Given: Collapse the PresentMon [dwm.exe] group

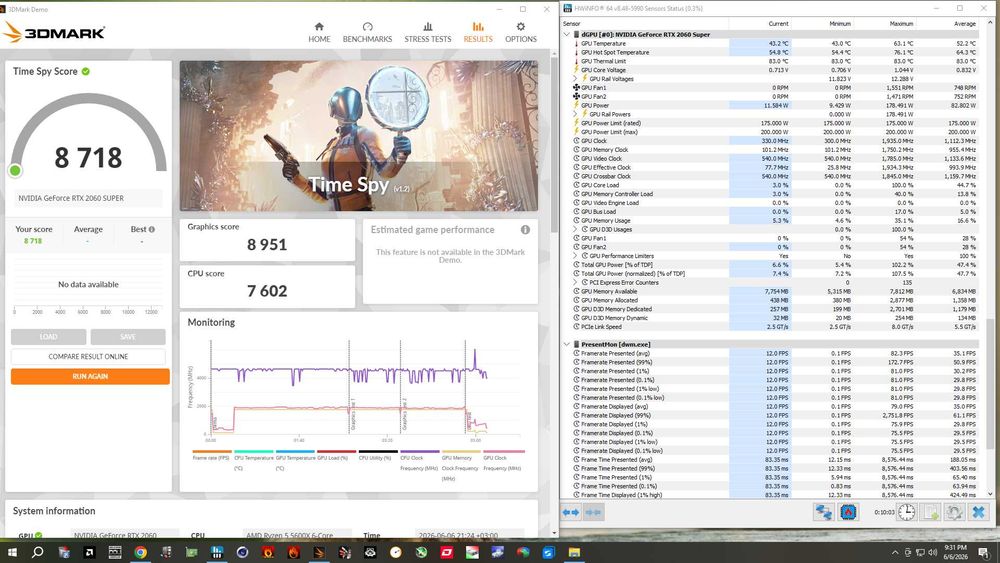Looking at the screenshot, I should (567, 344).
